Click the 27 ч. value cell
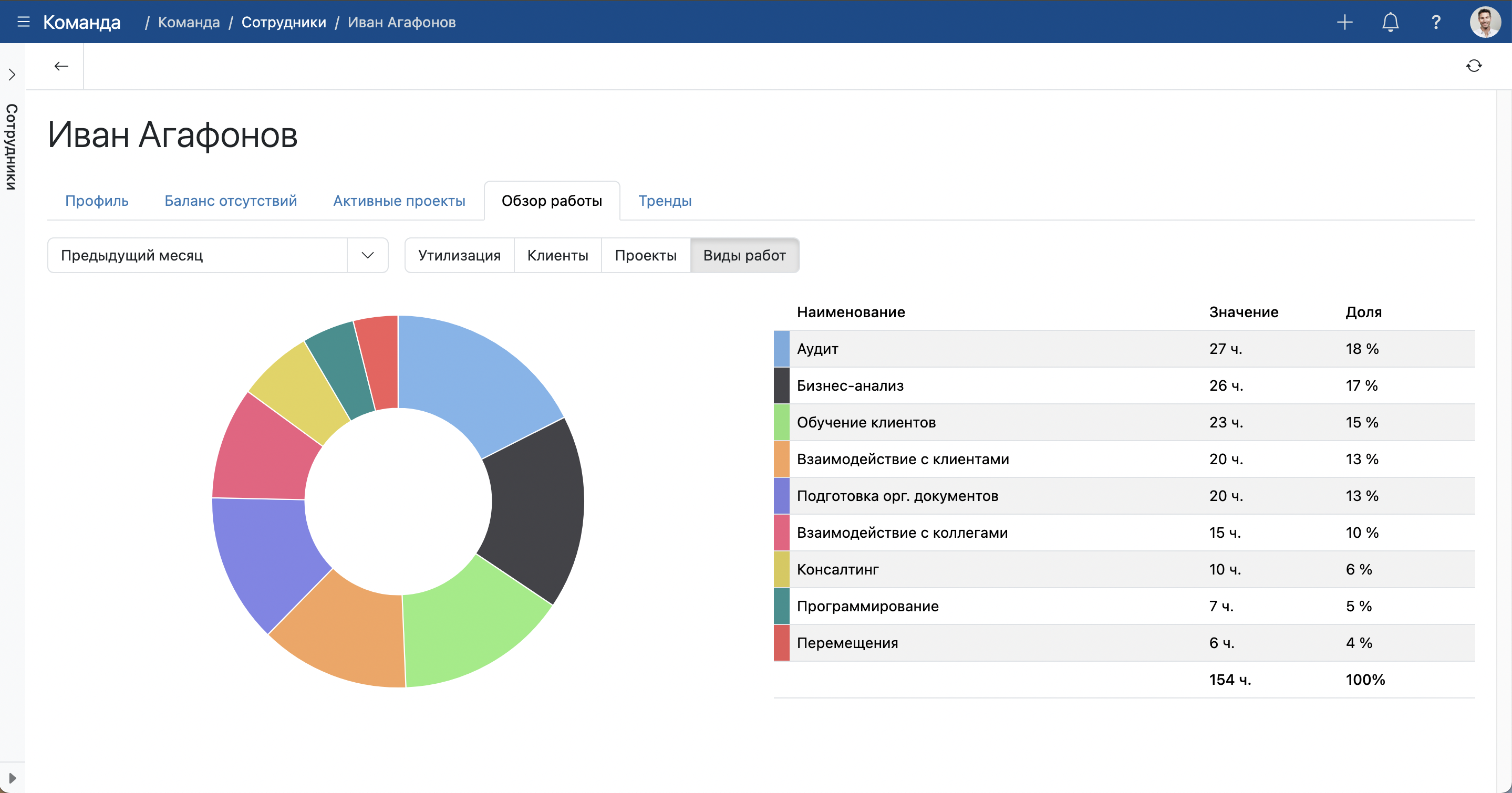 (1226, 349)
